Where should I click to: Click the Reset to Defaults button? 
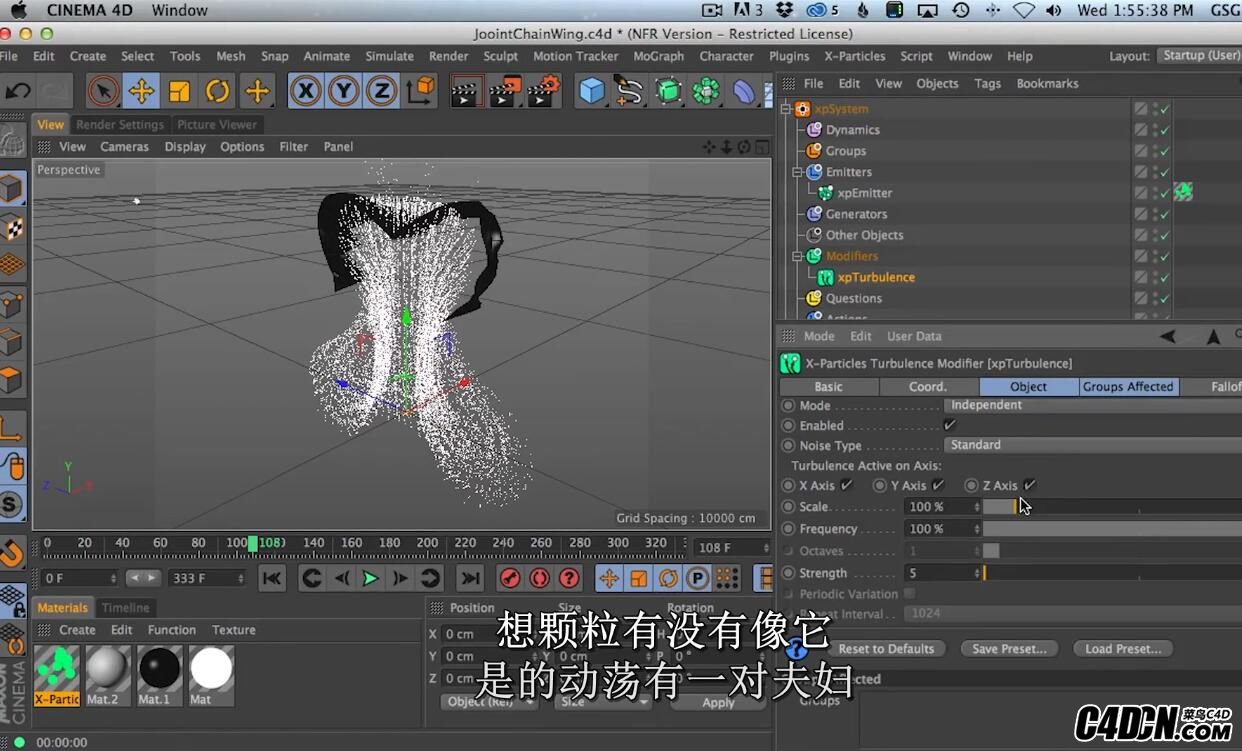point(886,648)
